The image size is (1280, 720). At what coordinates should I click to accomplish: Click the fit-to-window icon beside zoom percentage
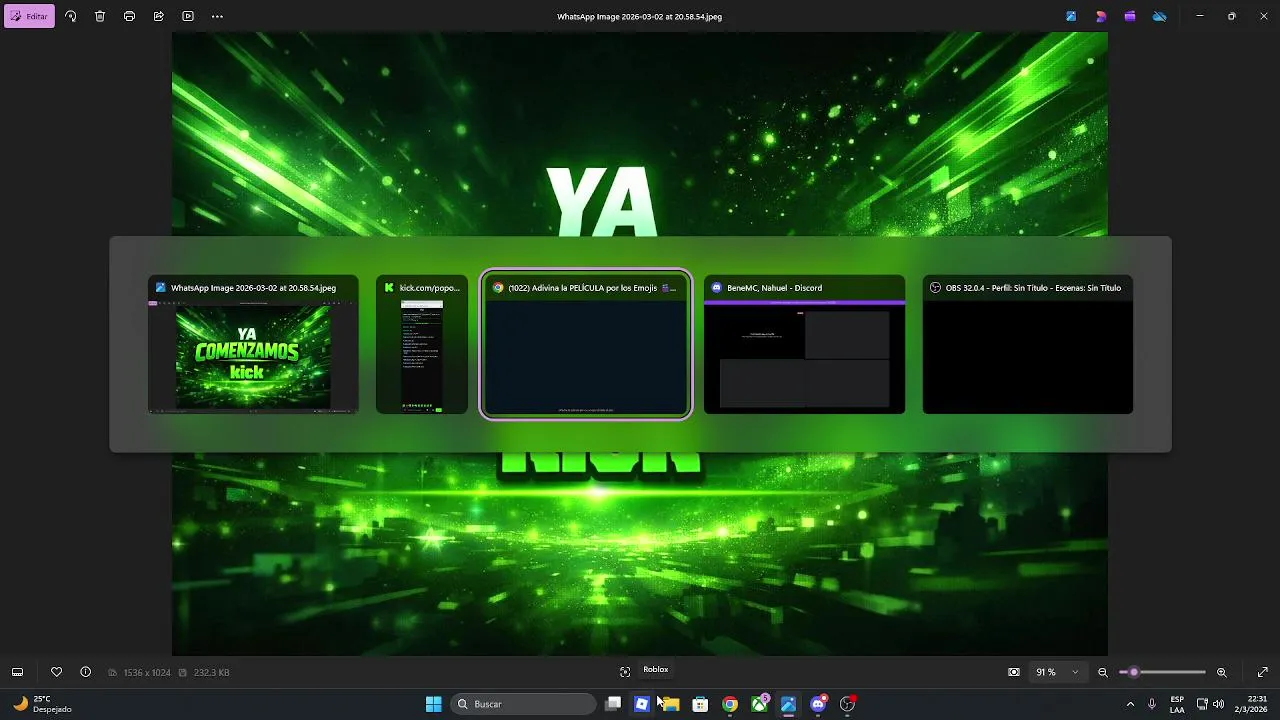click(x=1014, y=672)
